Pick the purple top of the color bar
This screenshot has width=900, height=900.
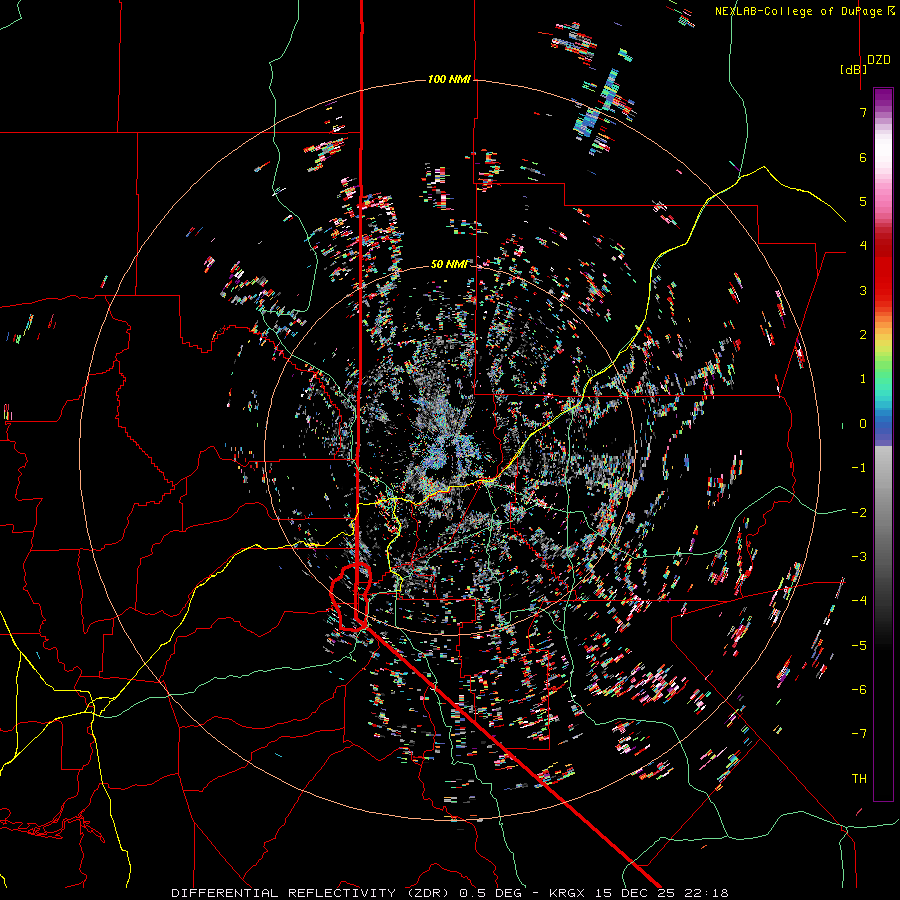(x=883, y=98)
